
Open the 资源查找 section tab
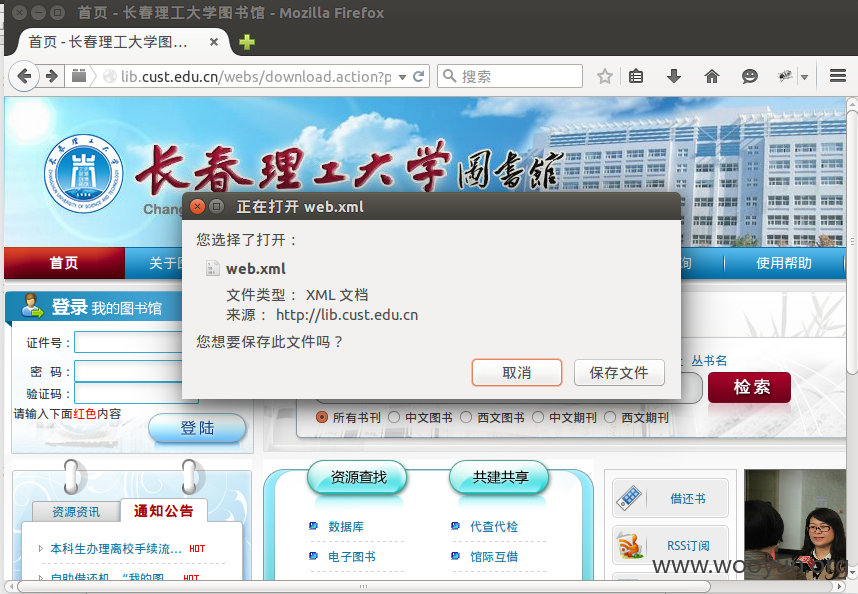[358, 477]
